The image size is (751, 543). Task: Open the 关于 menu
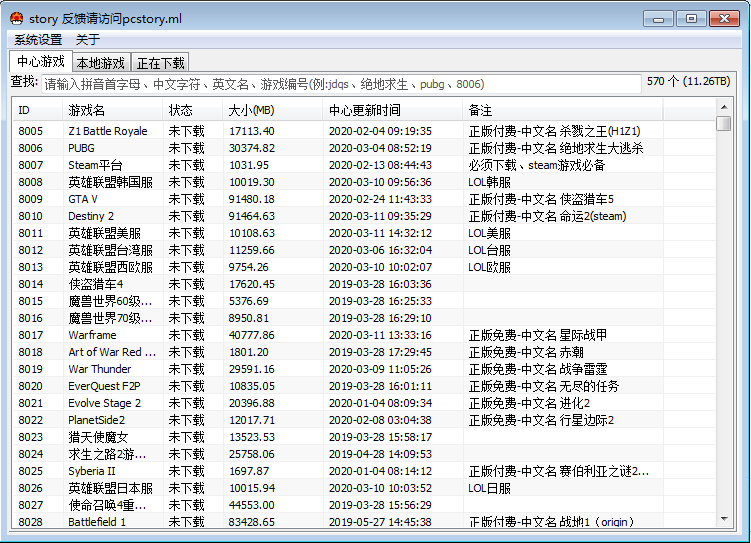point(88,40)
